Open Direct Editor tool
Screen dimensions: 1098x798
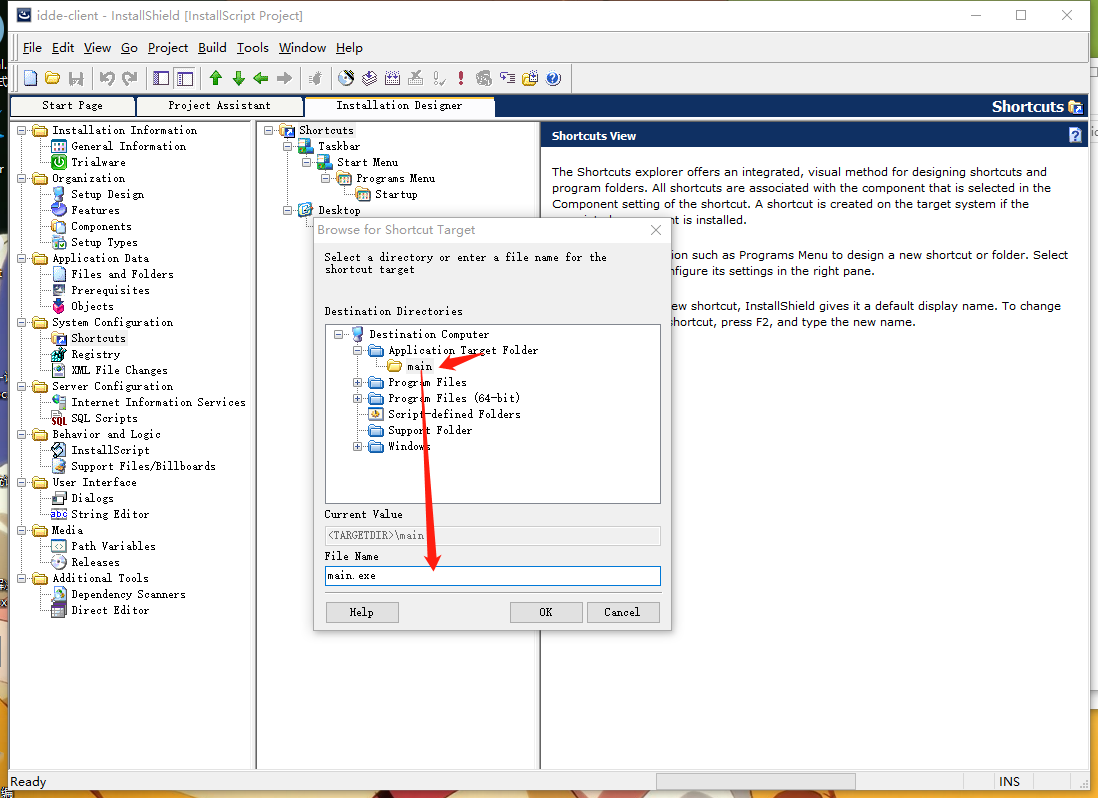click(x=110, y=610)
